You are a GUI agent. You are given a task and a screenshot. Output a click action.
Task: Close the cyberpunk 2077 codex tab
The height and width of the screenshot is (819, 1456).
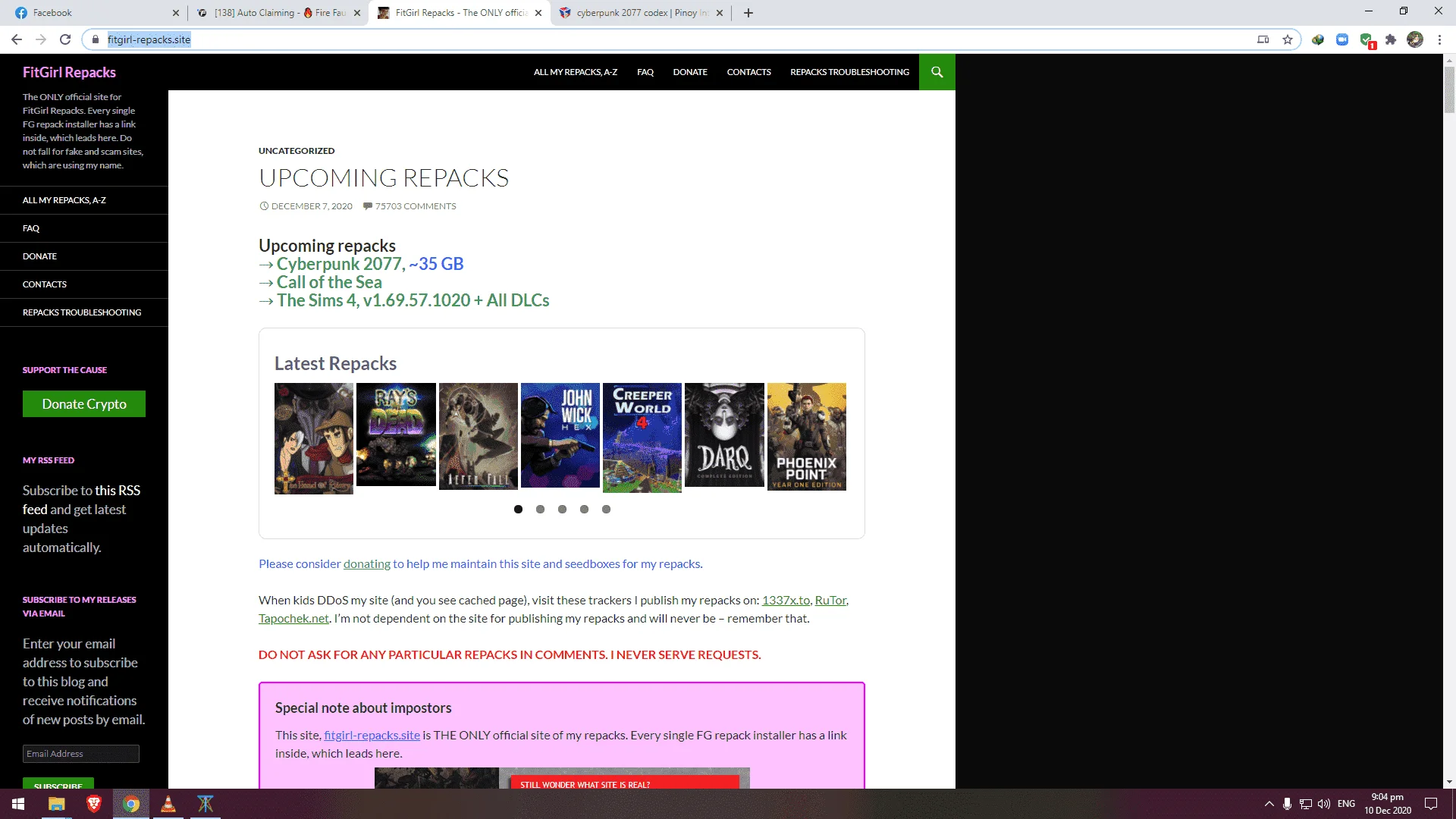coord(720,13)
